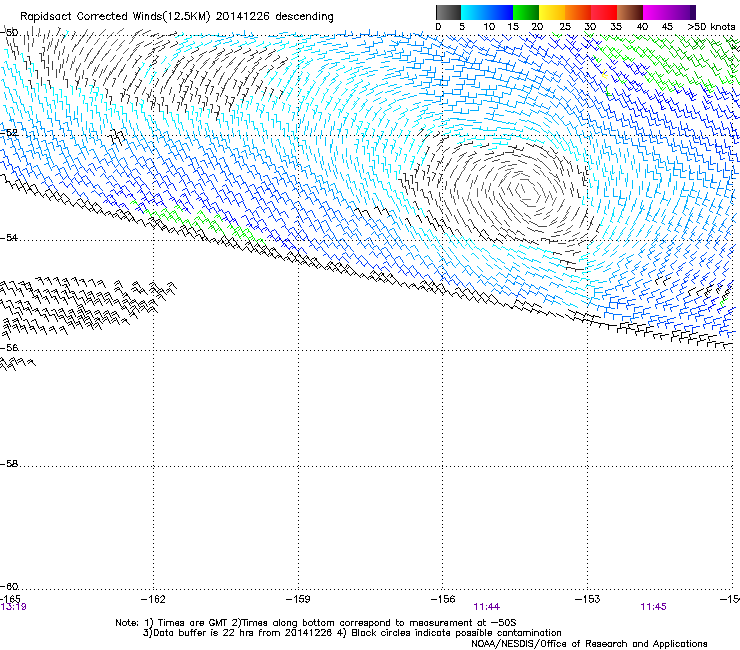The width and height of the screenshot is (740, 650).
Task: Click the '-58' latitude axis label
Action: [x=9, y=464]
